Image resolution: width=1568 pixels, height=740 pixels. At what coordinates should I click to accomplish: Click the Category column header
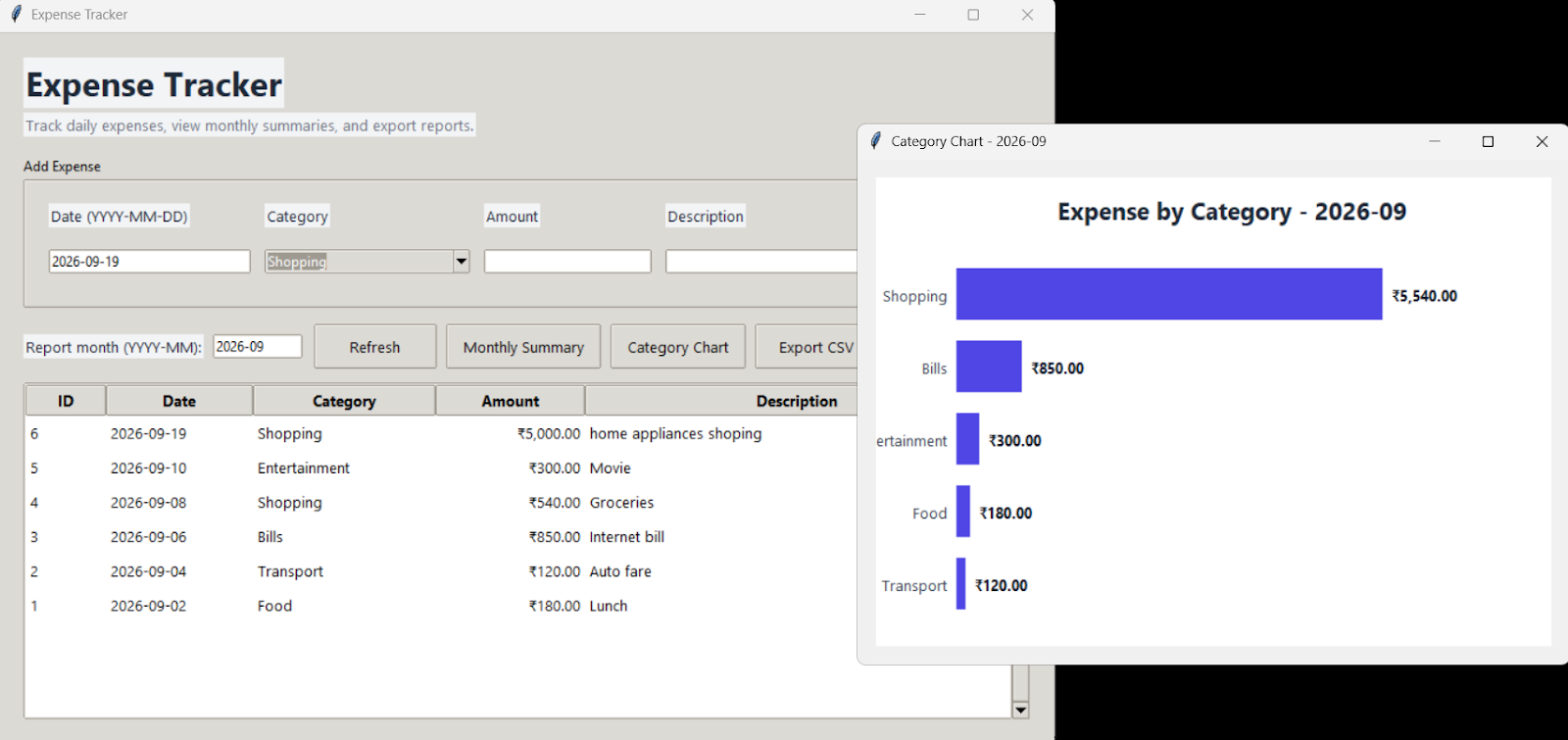click(344, 401)
